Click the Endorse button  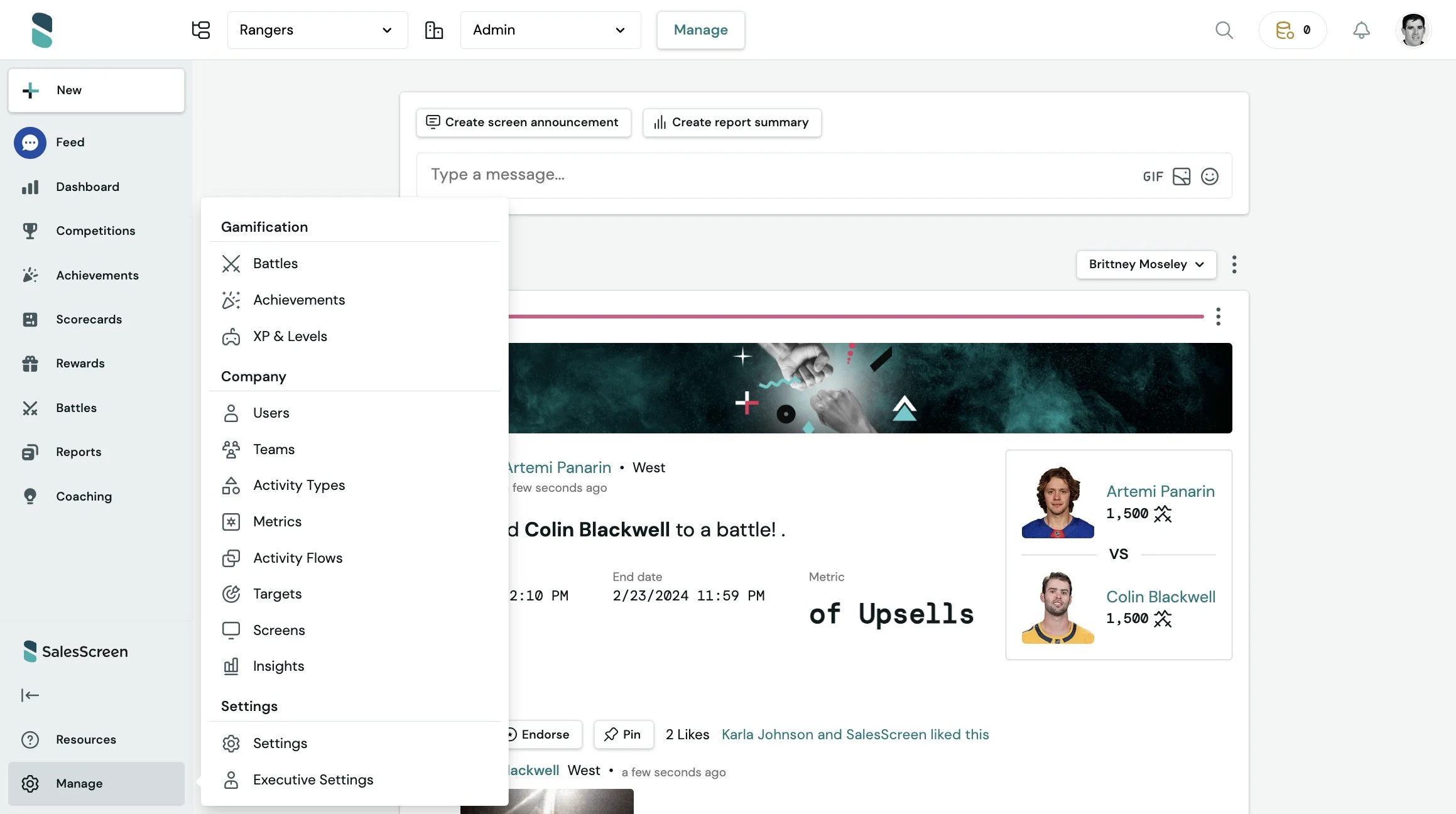(545, 735)
